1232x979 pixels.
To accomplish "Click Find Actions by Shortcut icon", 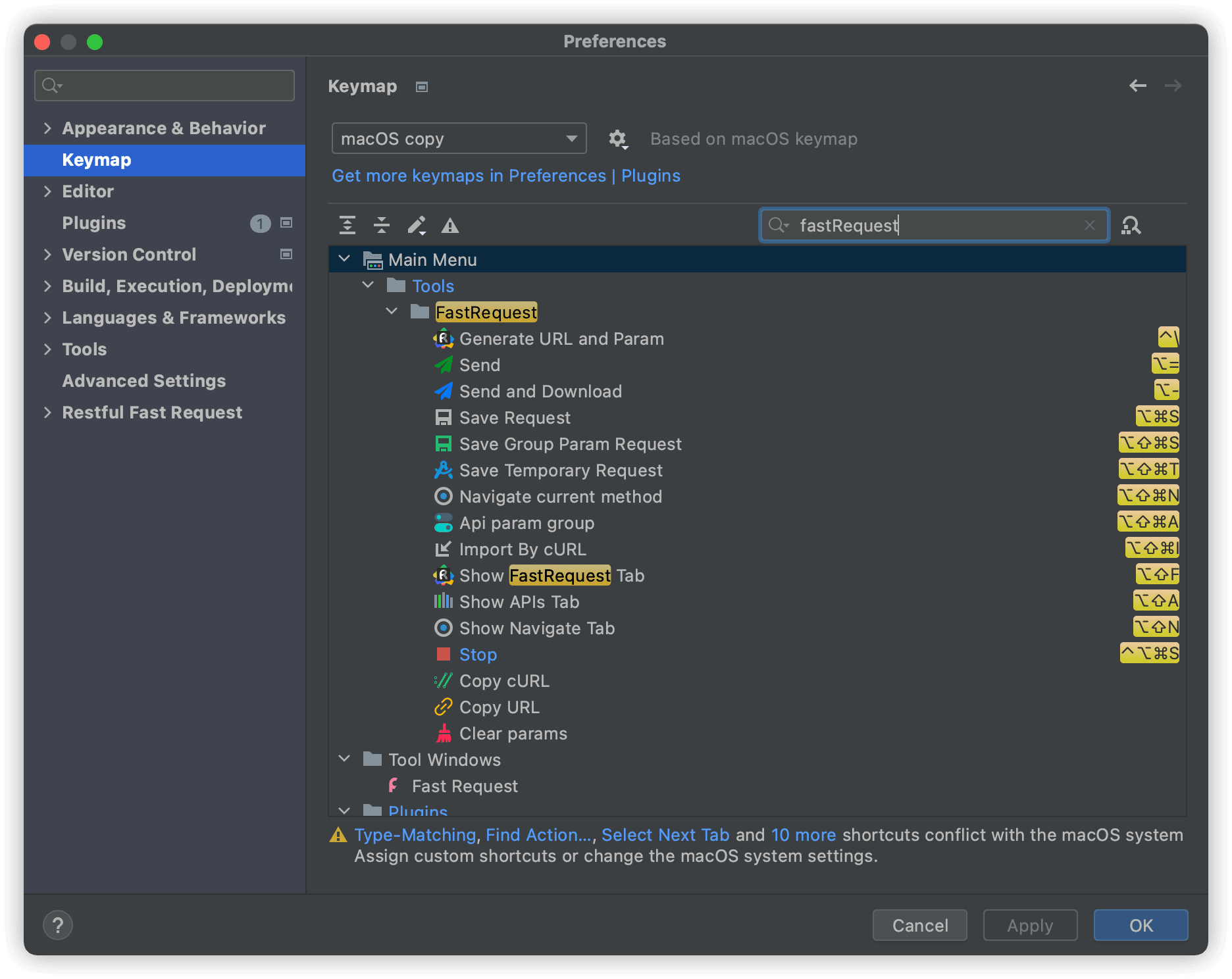I will pyautogui.click(x=1131, y=226).
